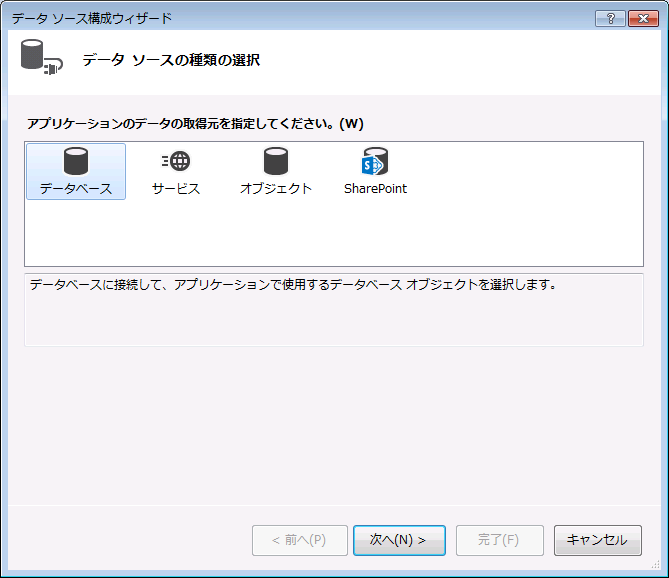Click the description text about データベース接続
The image size is (669, 578).
point(292,285)
